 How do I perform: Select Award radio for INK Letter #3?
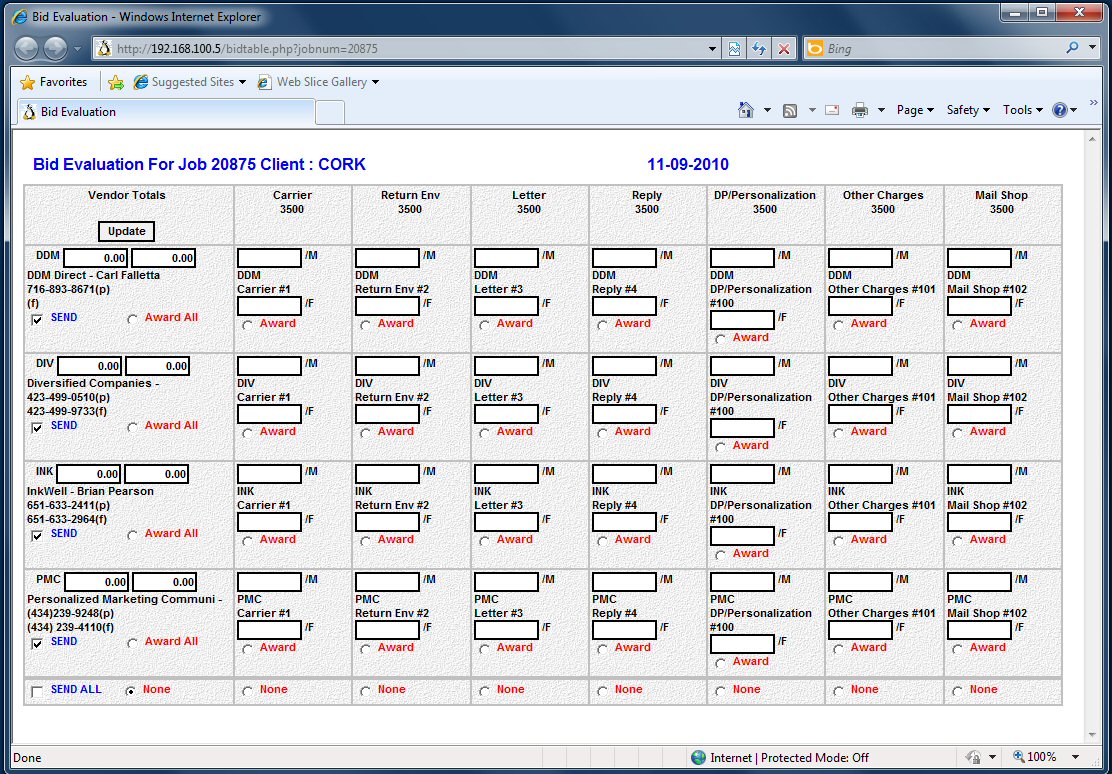pos(484,541)
